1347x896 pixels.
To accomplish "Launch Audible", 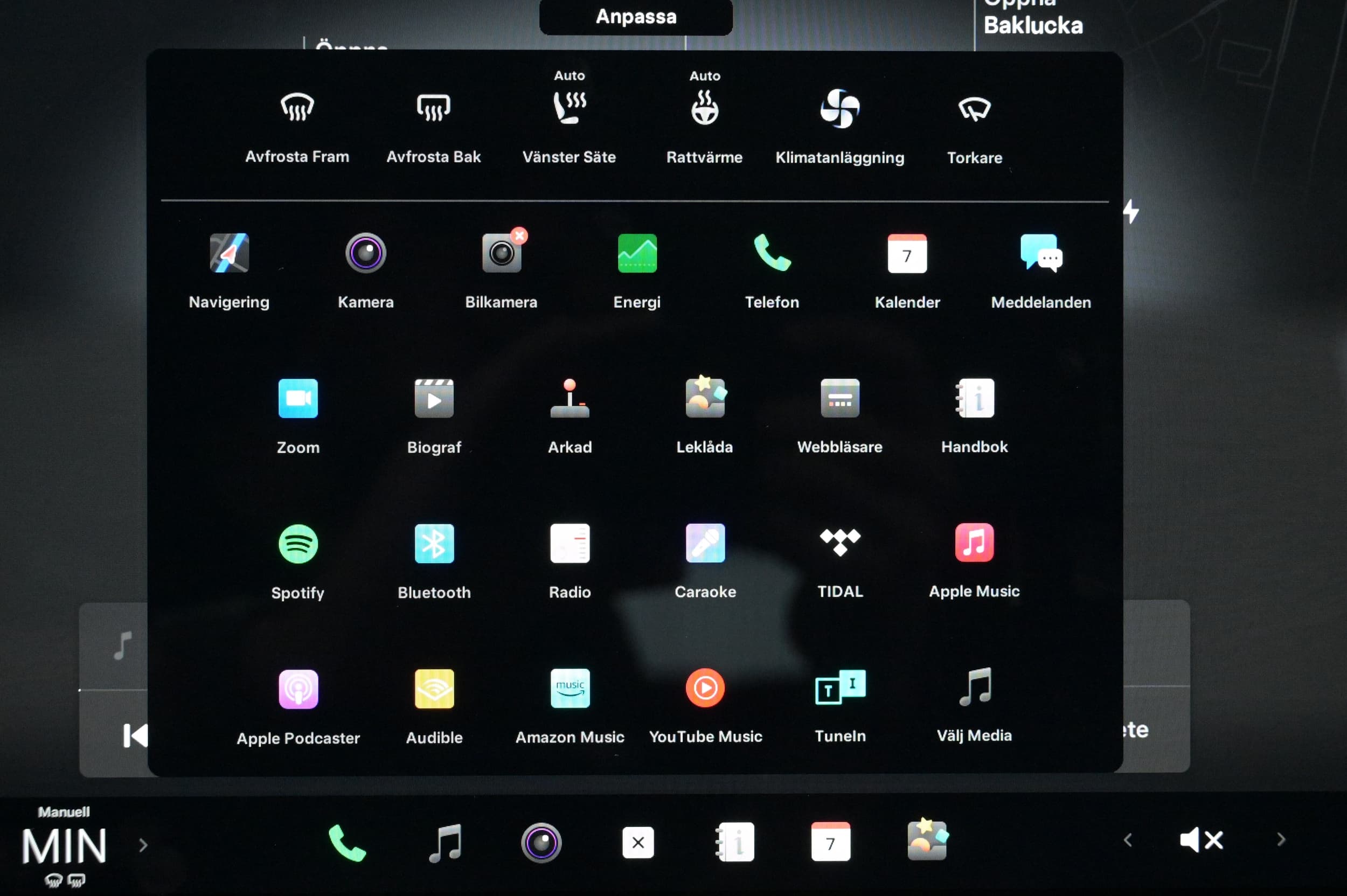I will pos(434,689).
